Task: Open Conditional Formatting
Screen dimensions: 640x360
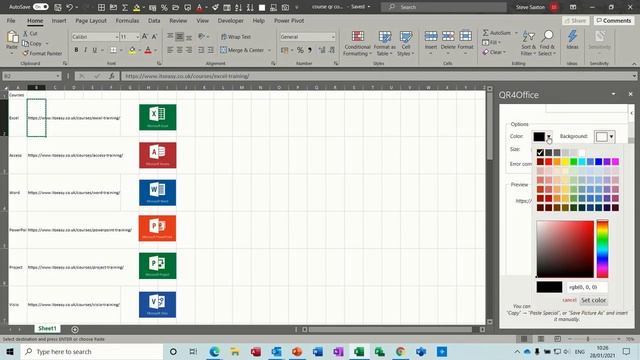Action: point(357,43)
